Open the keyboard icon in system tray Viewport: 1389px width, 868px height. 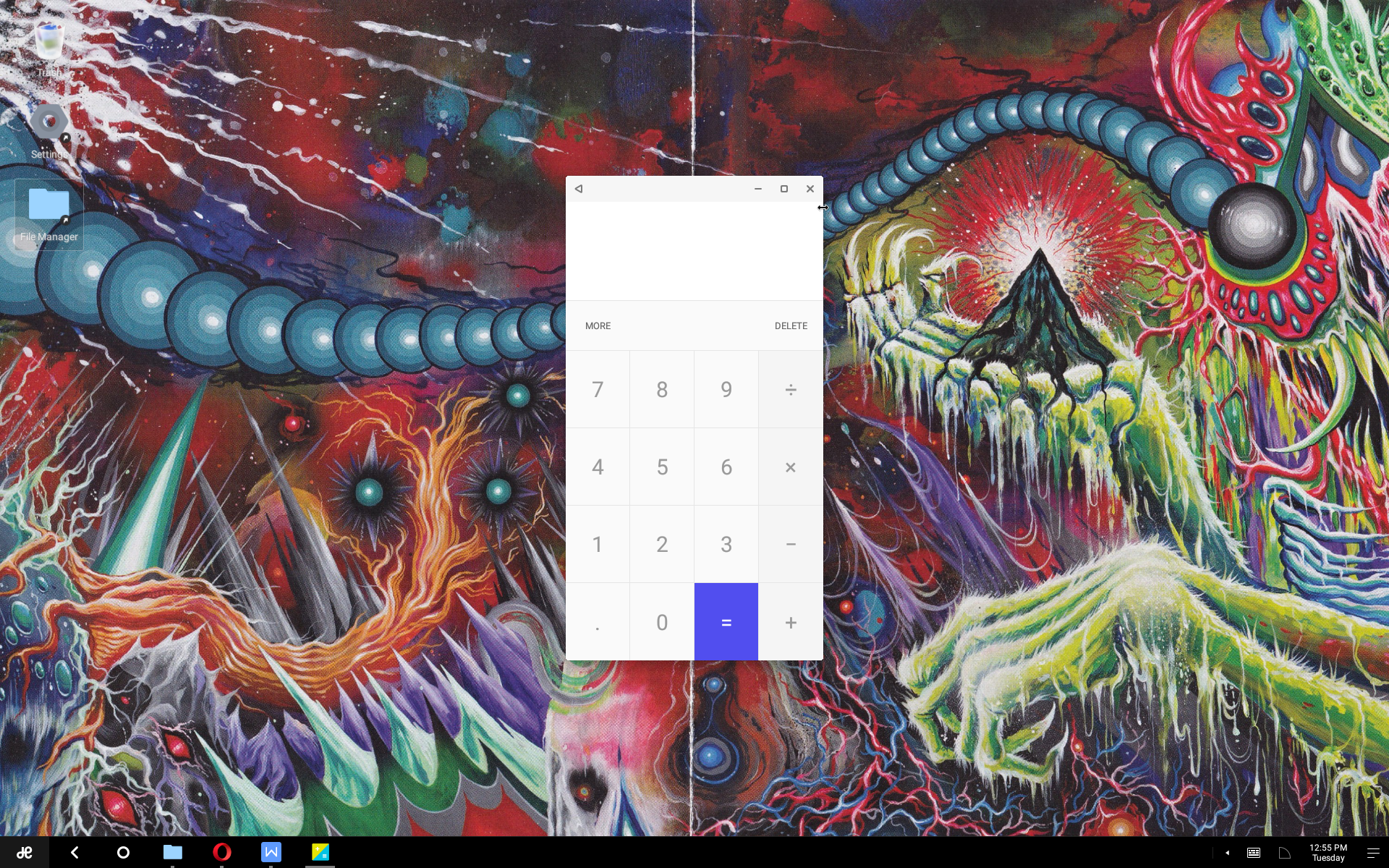click(x=1254, y=854)
